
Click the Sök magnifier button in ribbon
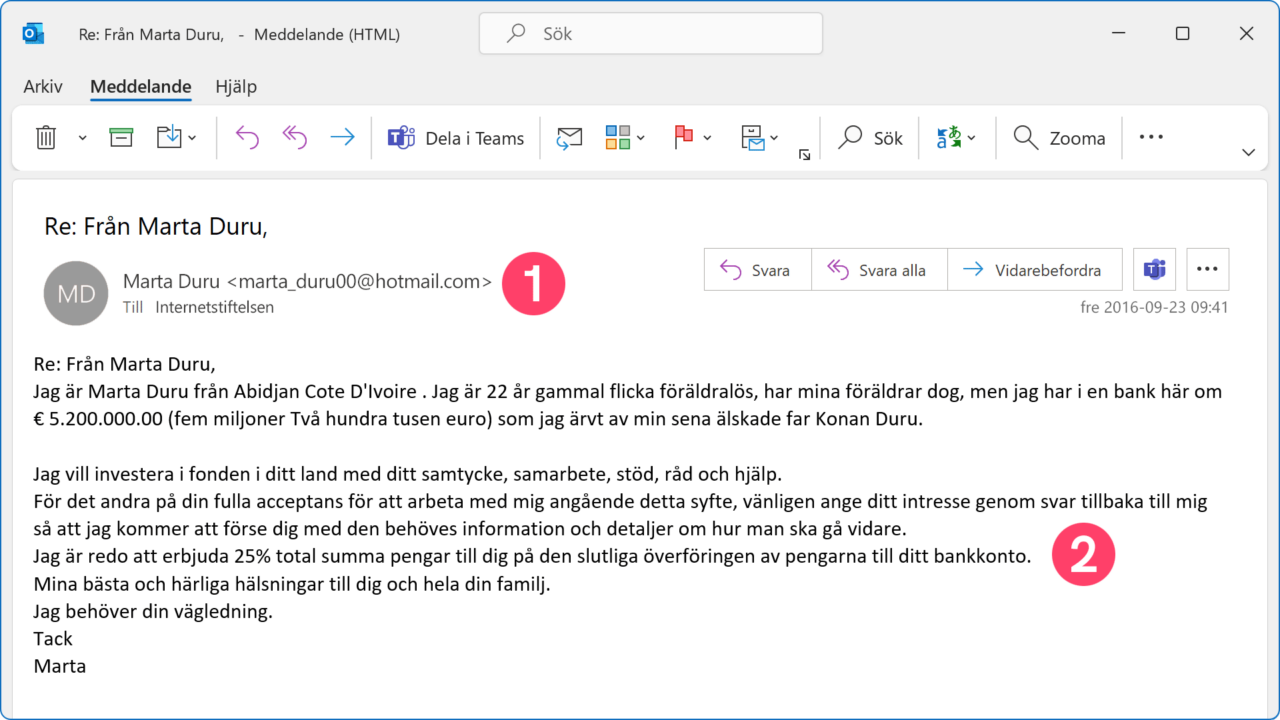coord(870,138)
